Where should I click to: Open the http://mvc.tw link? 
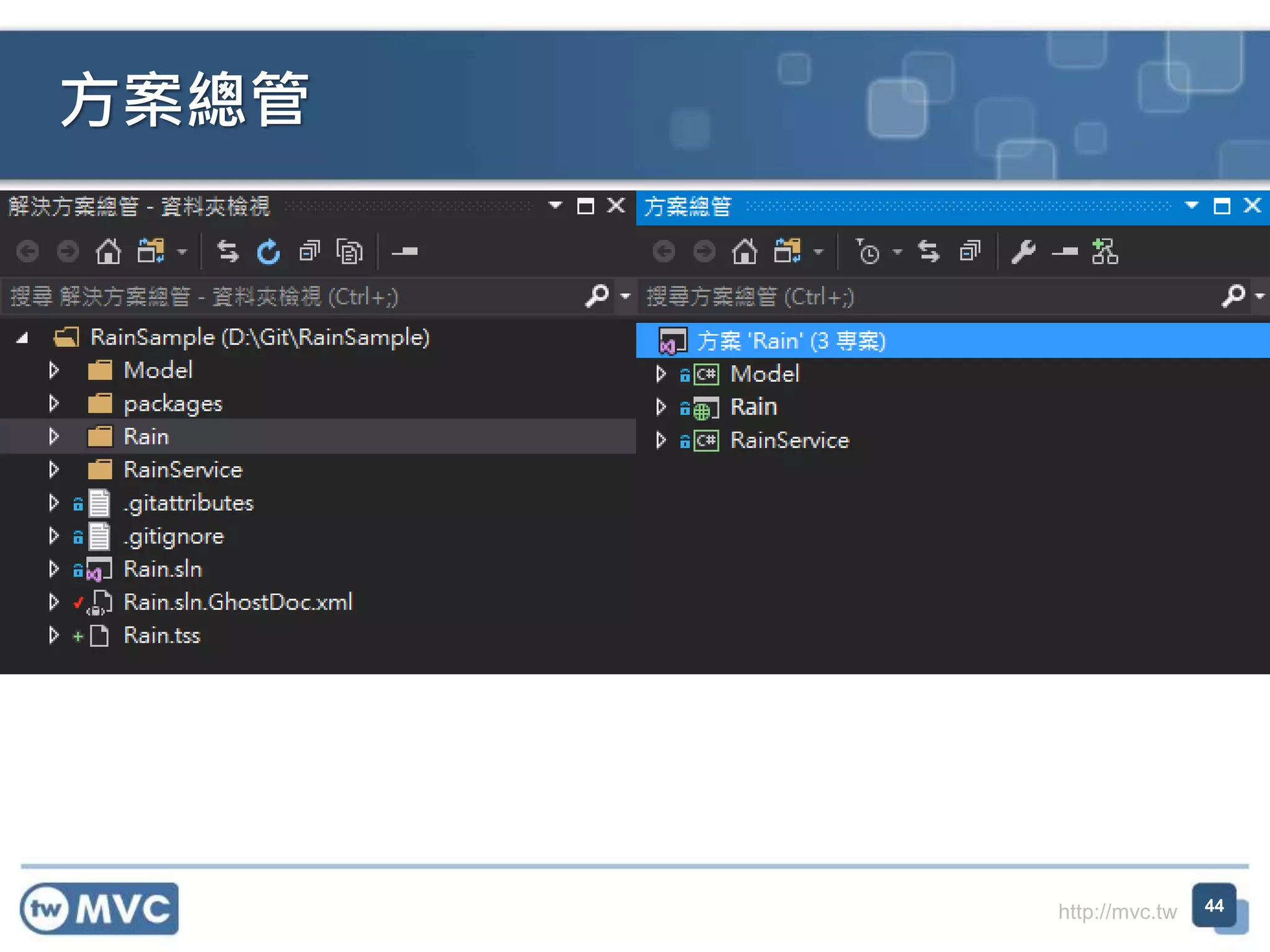pos(1117,912)
